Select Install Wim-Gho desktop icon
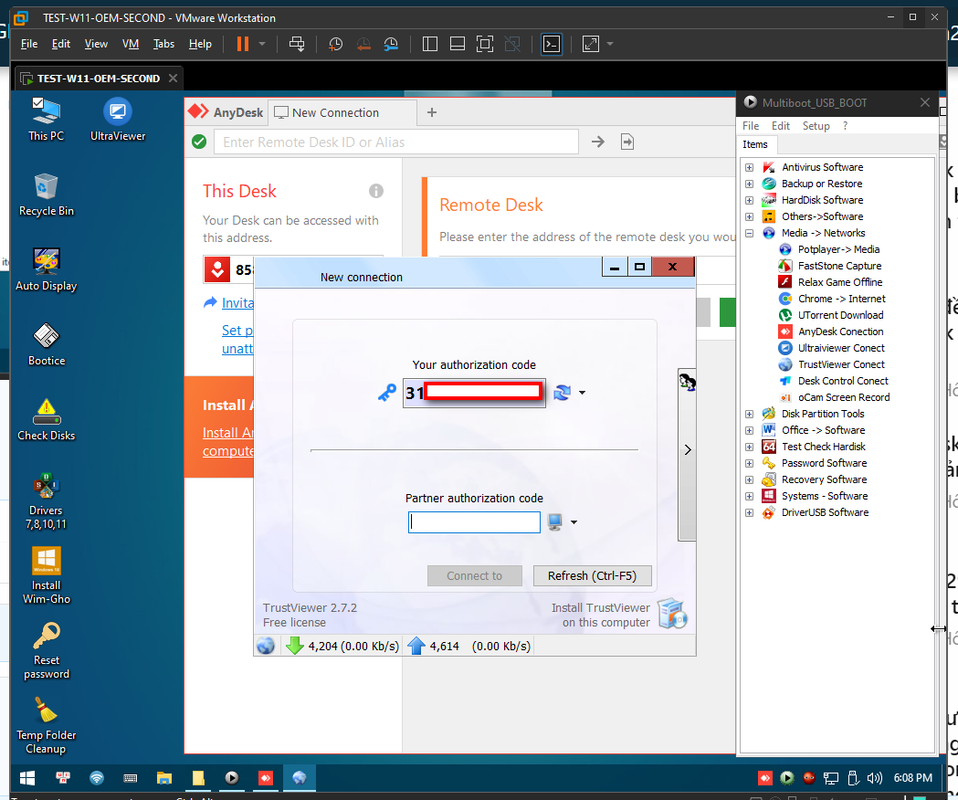 coord(46,576)
